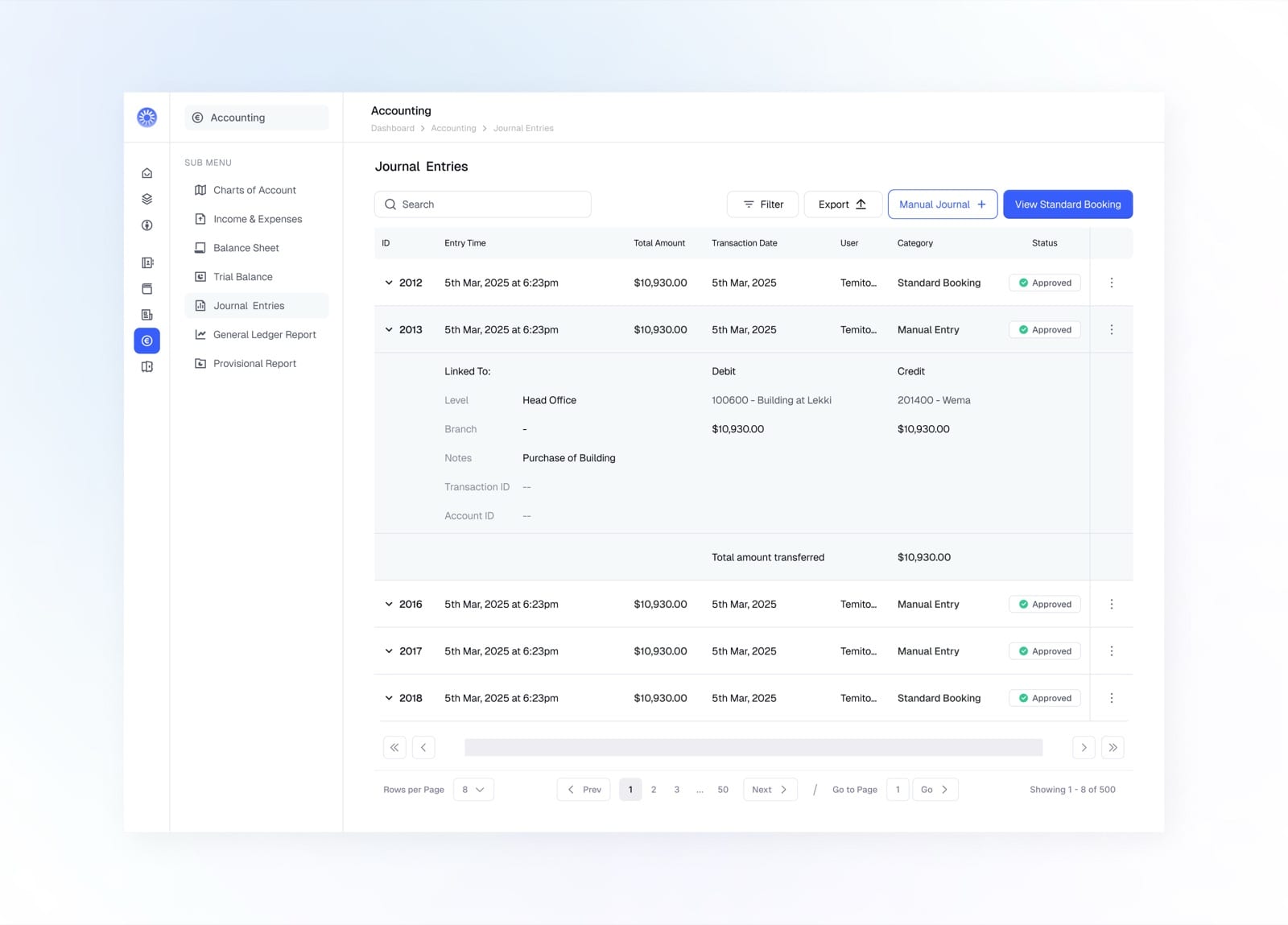Click the Manual Journal button
The image size is (1288, 925).
click(943, 204)
